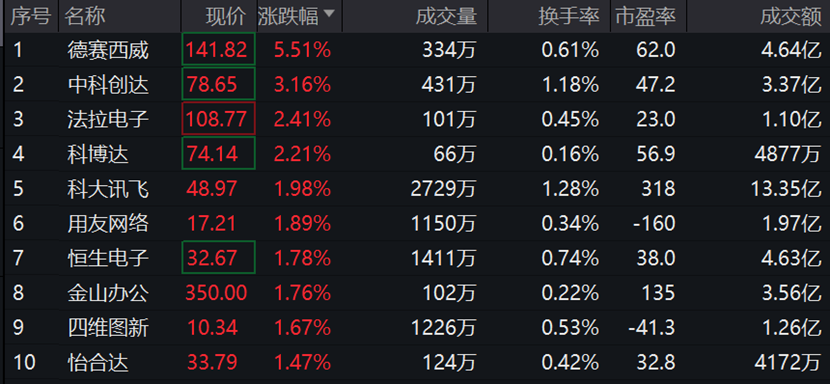Screen dimensions: 830x384
Task: Select stock 科大讯飞
Action: (108, 189)
